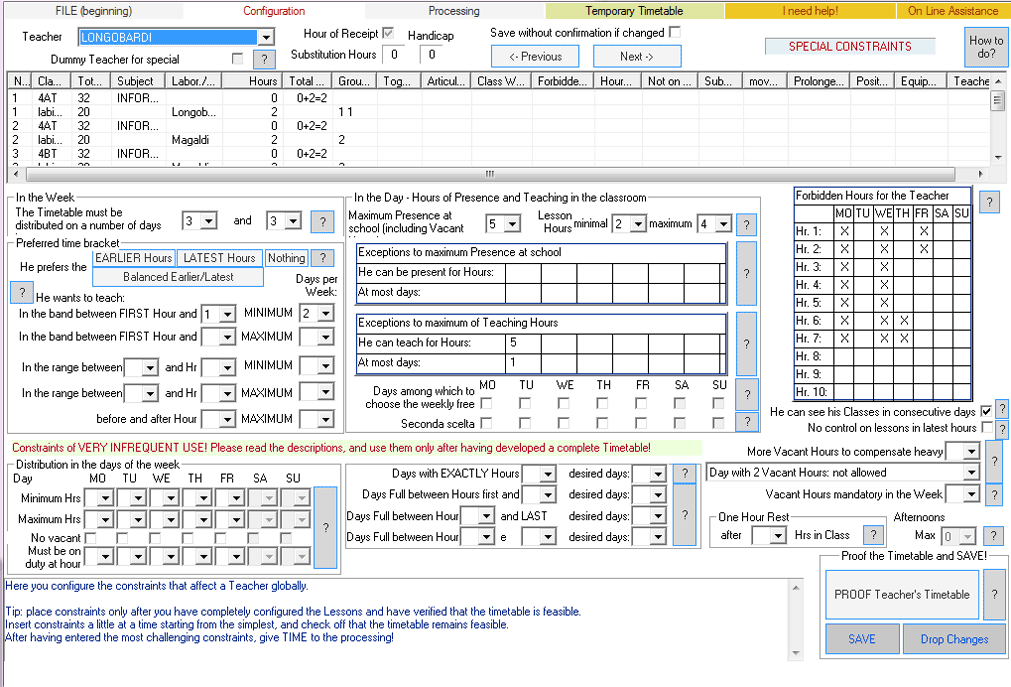The height and width of the screenshot is (687, 1011).
Task: Choose Balanced Earlier/Latest preference
Action: pyautogui.click(x=178, y=277)
